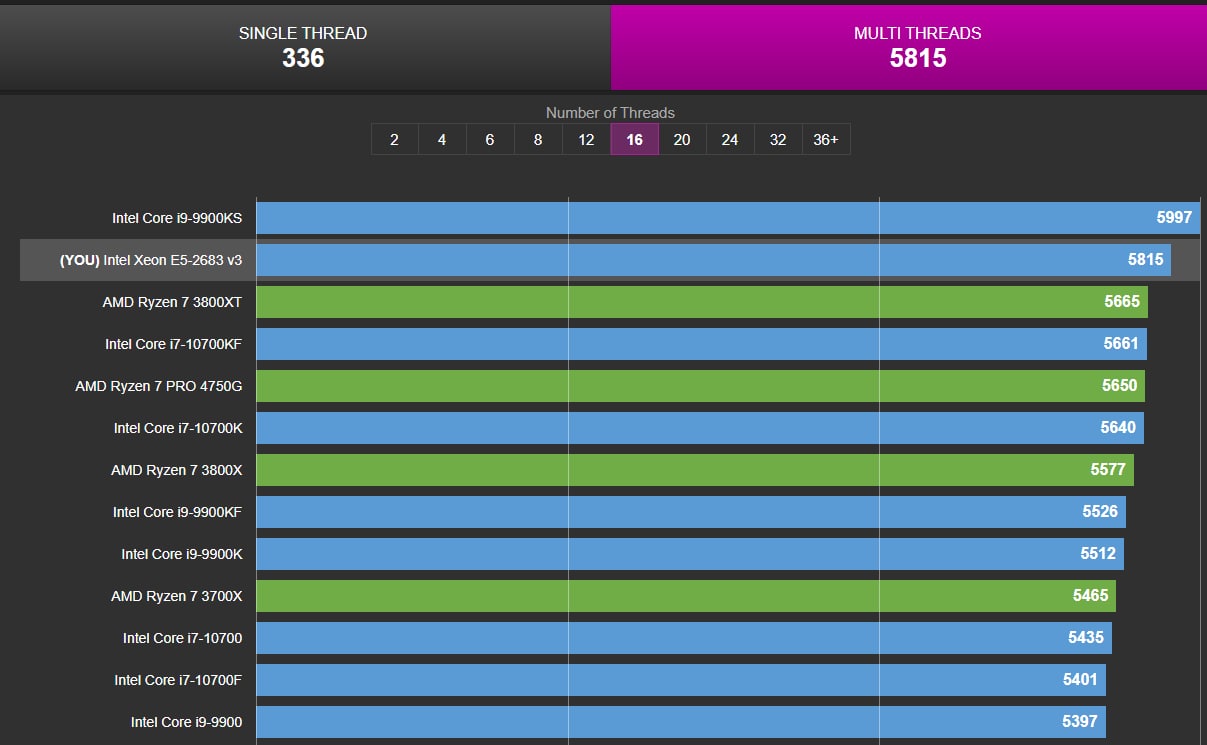This screenshot has width=1207, height=745.
Task: Click the 5997 score value
Action: 1175,217
